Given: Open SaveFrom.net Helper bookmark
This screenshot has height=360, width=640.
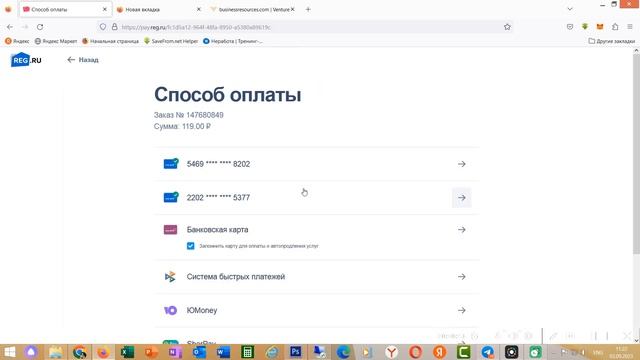Looking at the screenshot, I should (x=171, y=41).
